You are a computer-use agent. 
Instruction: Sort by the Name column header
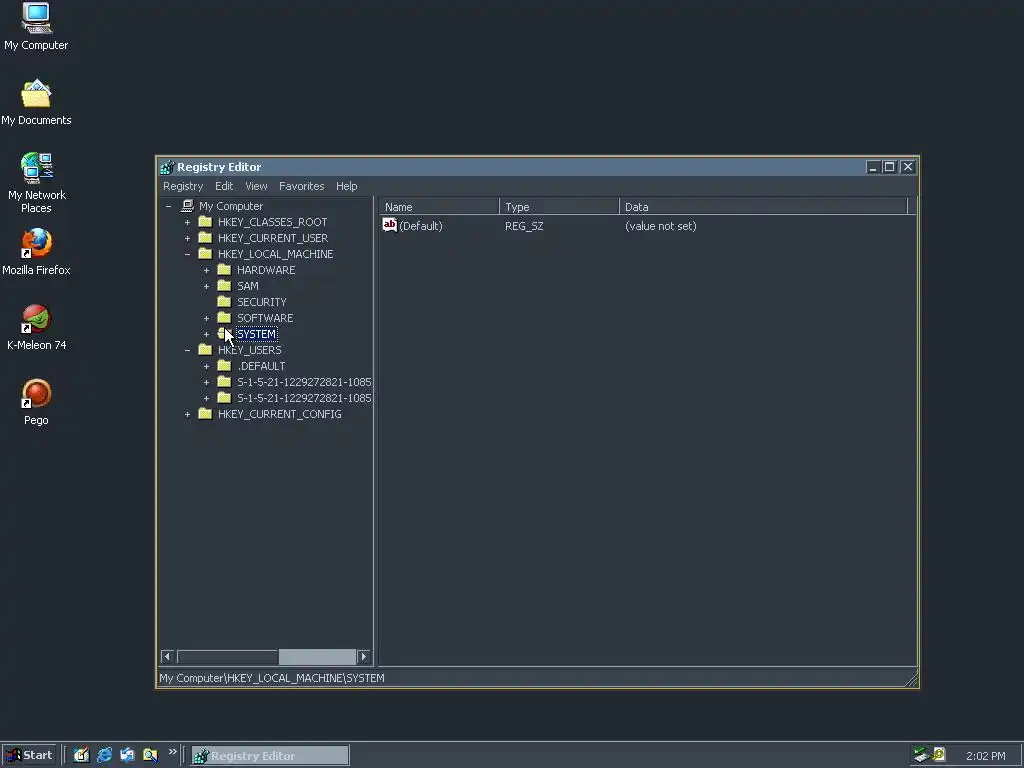tap(439, 206)
